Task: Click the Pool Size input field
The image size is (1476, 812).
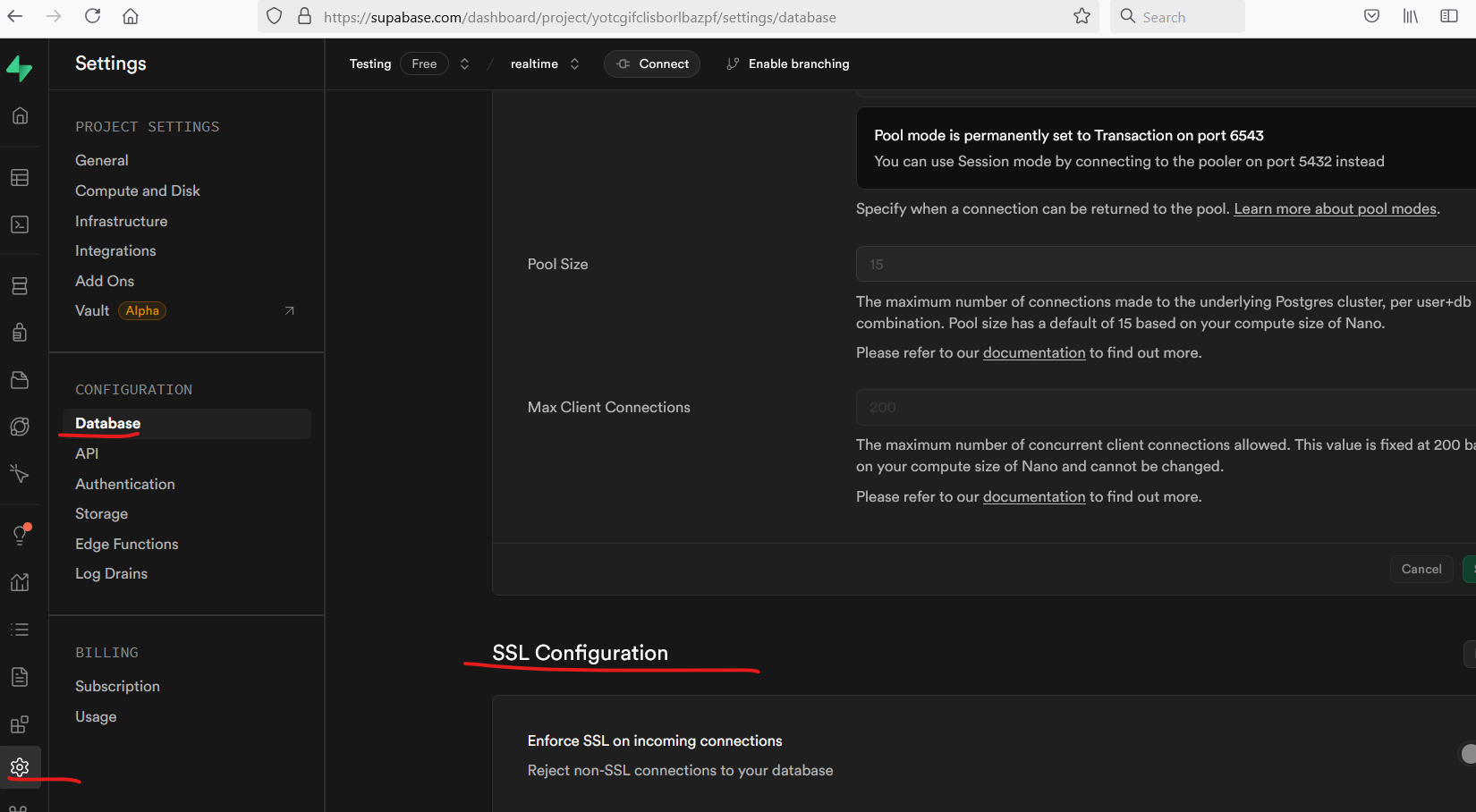Action: click(x=1166, y=264)
